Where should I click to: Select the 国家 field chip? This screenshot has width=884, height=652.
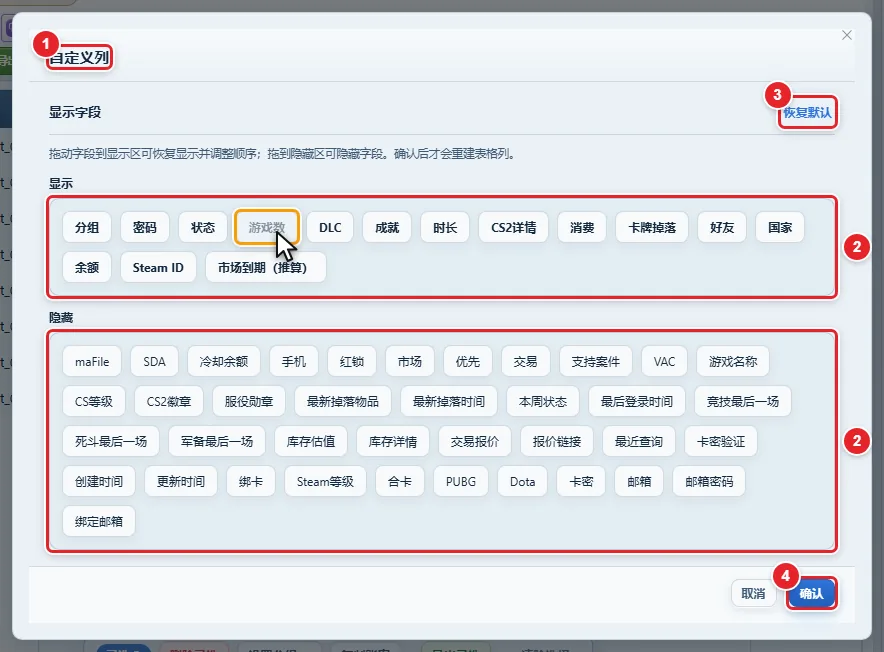click(780, 227)
